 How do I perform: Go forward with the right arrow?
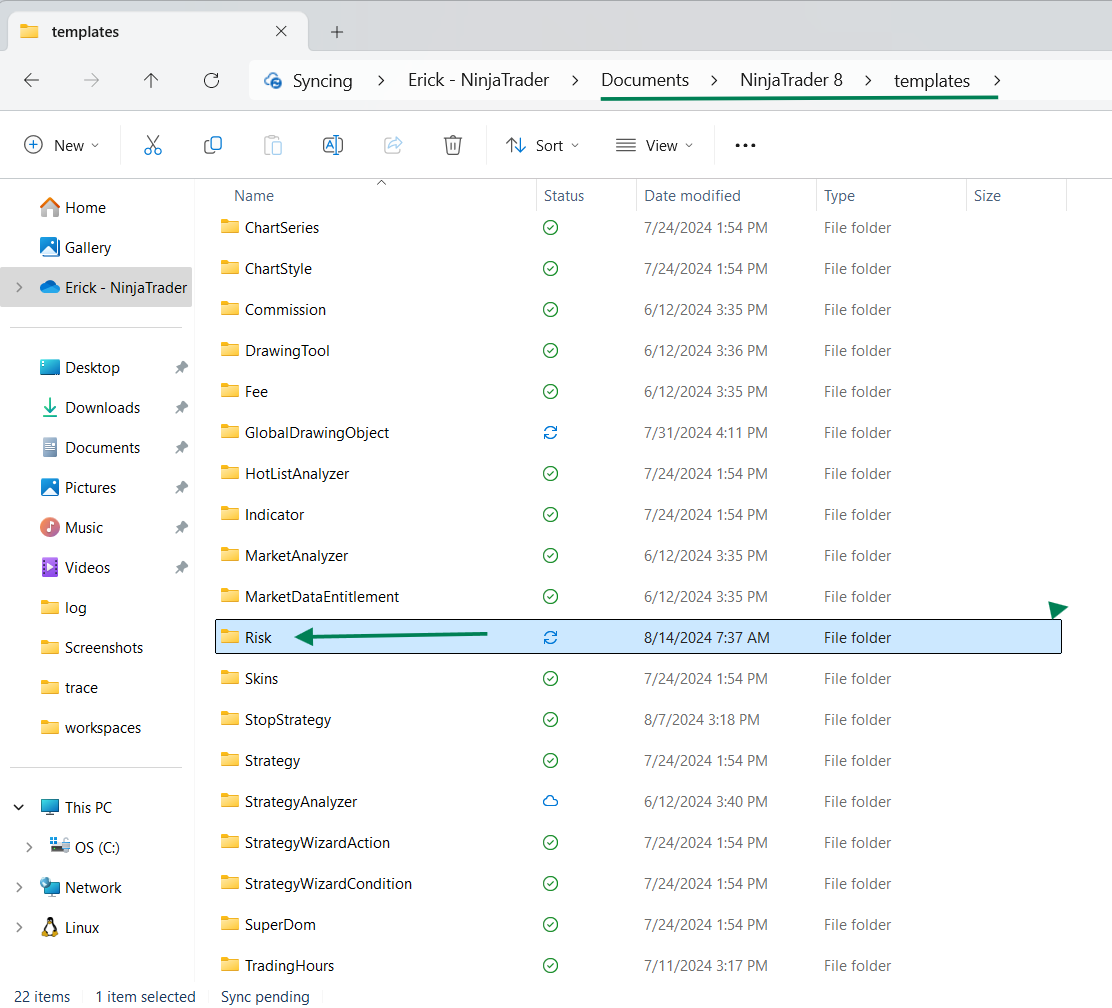91,80
